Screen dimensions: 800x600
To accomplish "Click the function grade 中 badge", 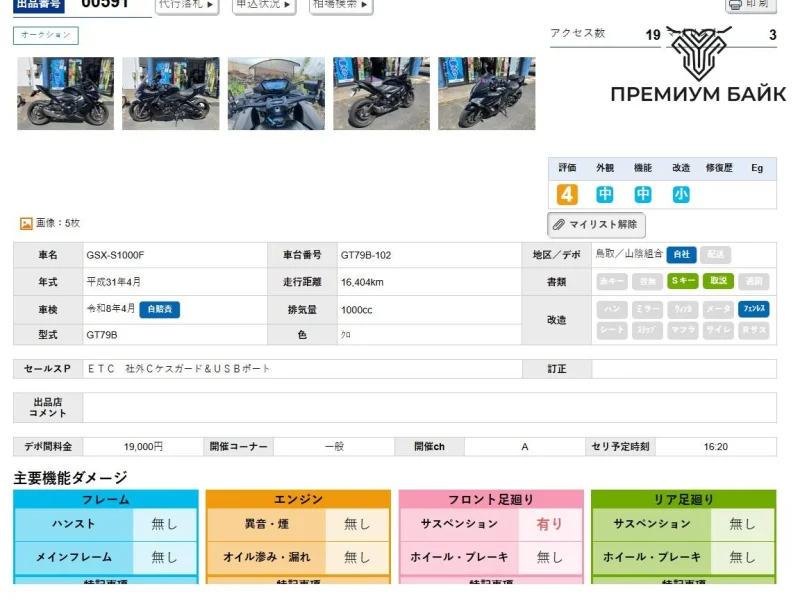I will (643, 194).
